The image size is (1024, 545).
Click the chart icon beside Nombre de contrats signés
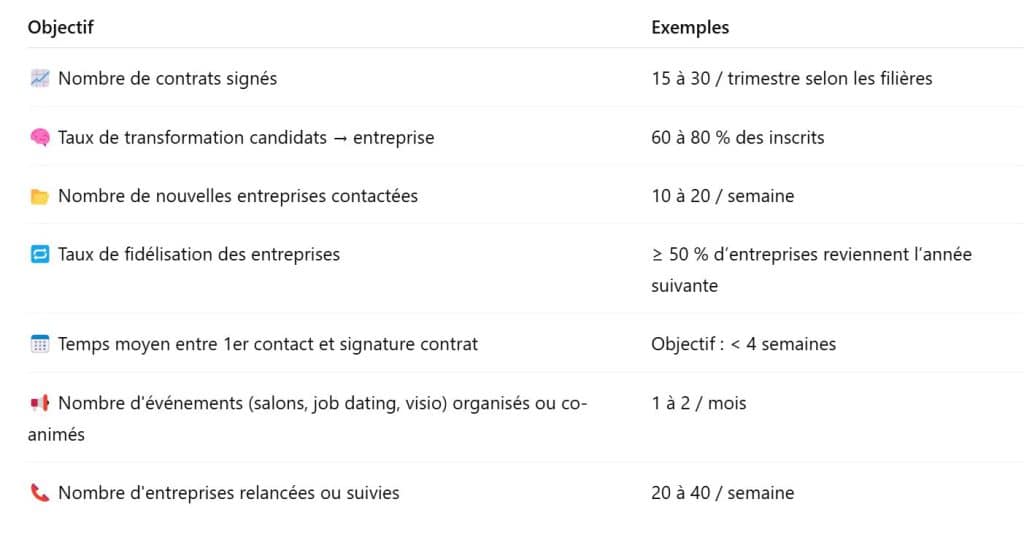39,78
